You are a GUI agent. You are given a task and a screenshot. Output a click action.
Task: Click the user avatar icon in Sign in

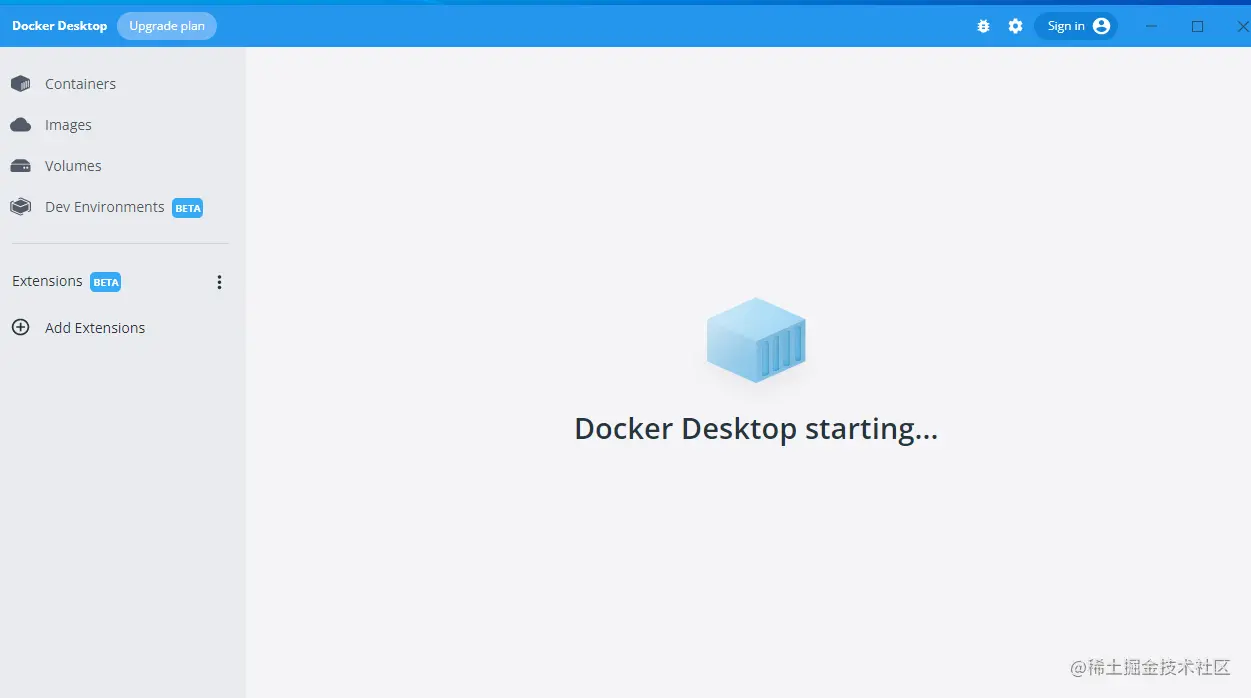click(1101, 26)
